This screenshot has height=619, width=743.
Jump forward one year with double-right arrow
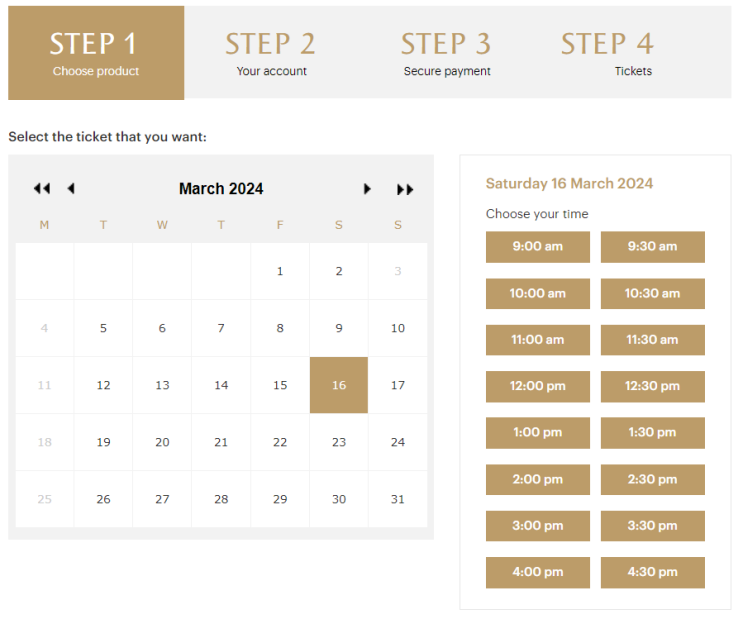pos(405,190)
